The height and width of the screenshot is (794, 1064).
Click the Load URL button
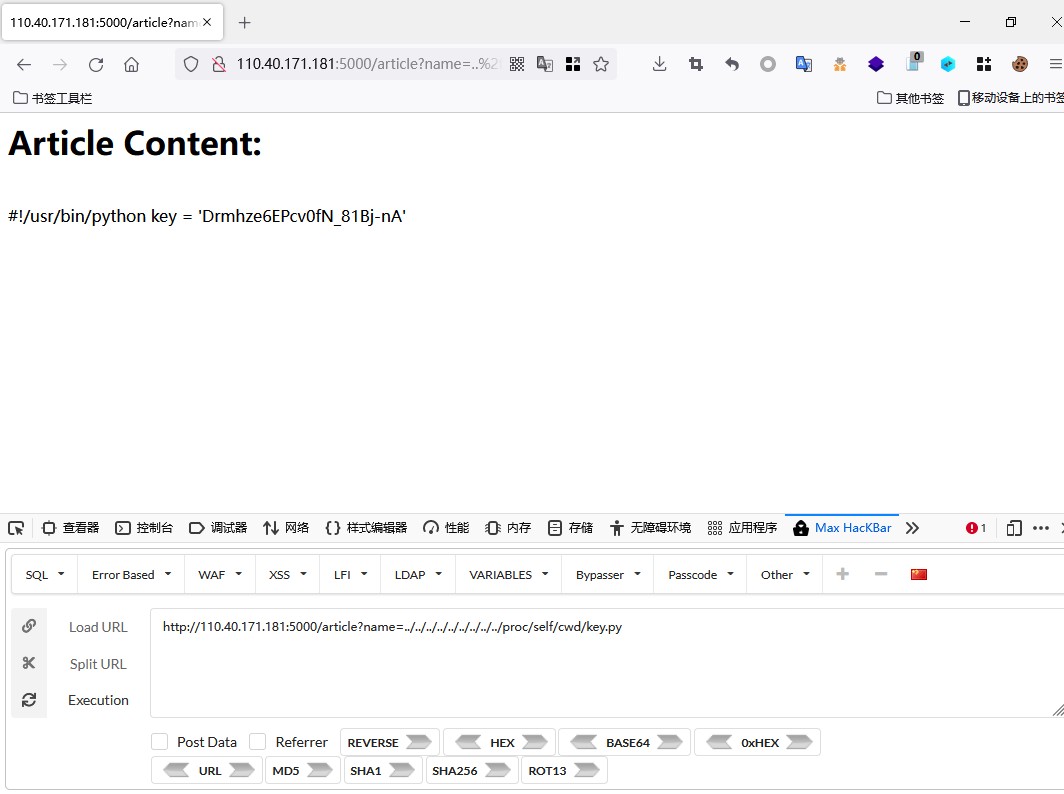click(98, 627)
